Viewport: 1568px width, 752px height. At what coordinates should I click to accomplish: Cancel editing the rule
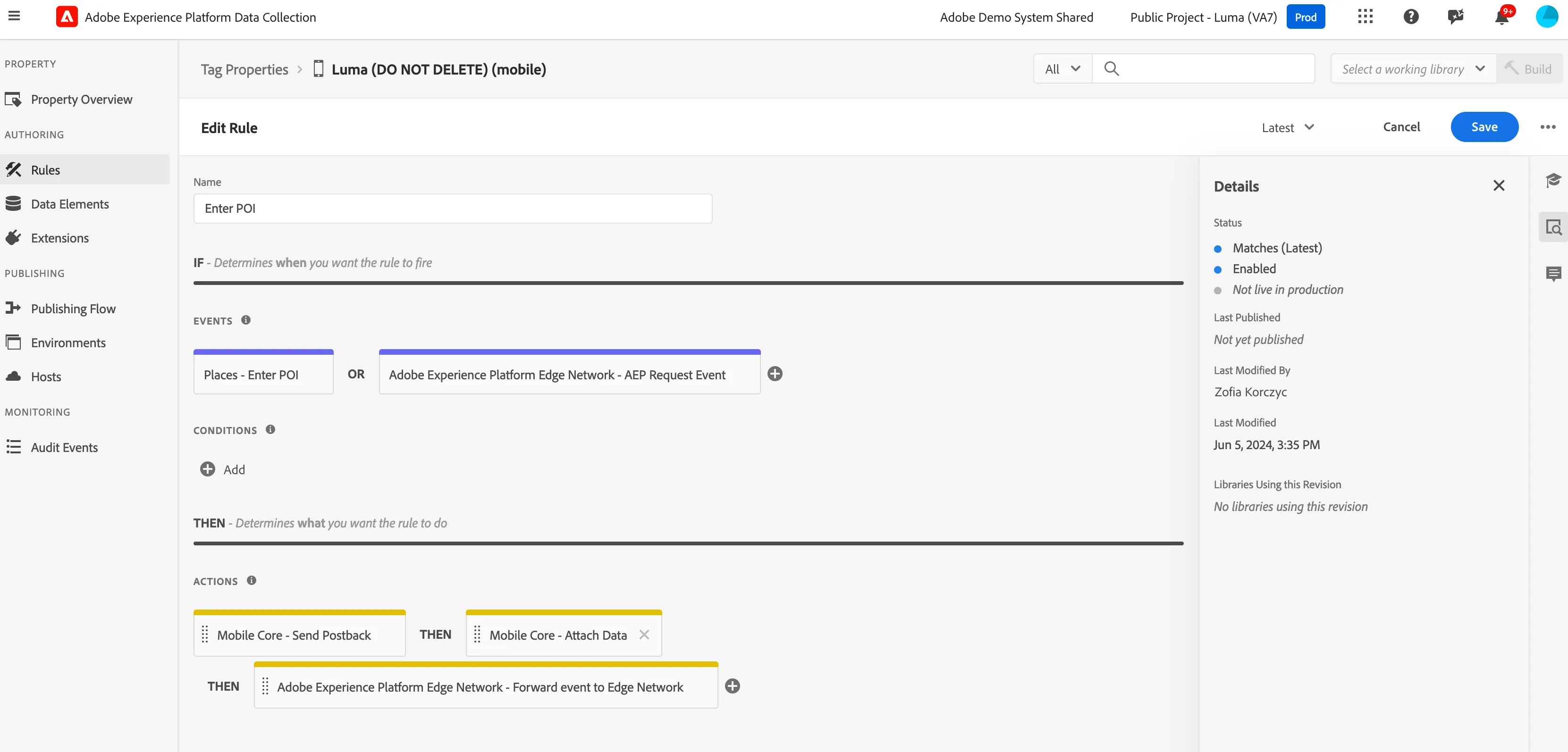point(1401,126)
